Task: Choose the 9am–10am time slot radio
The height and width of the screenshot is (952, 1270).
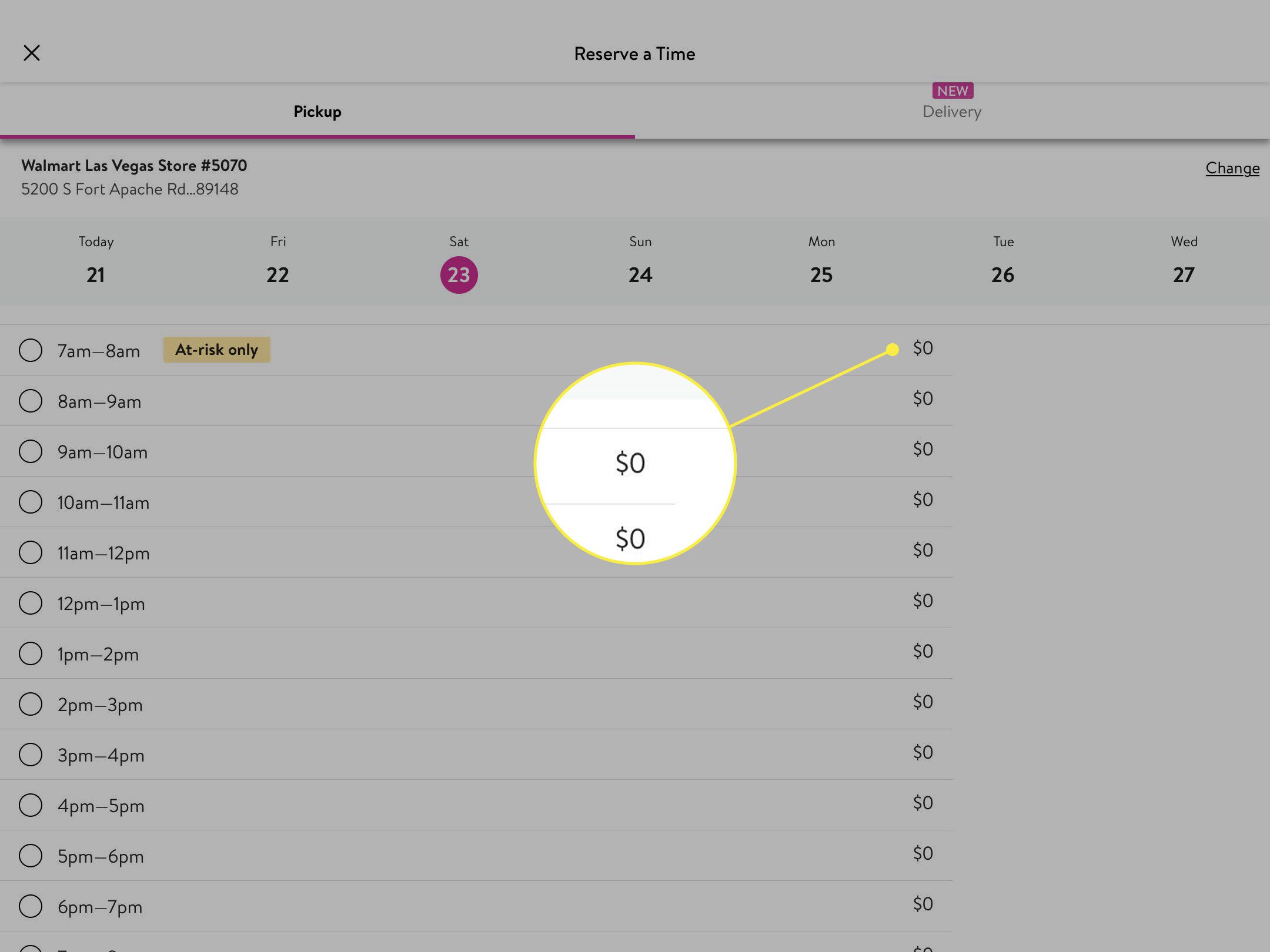Action: coord(31,451)
